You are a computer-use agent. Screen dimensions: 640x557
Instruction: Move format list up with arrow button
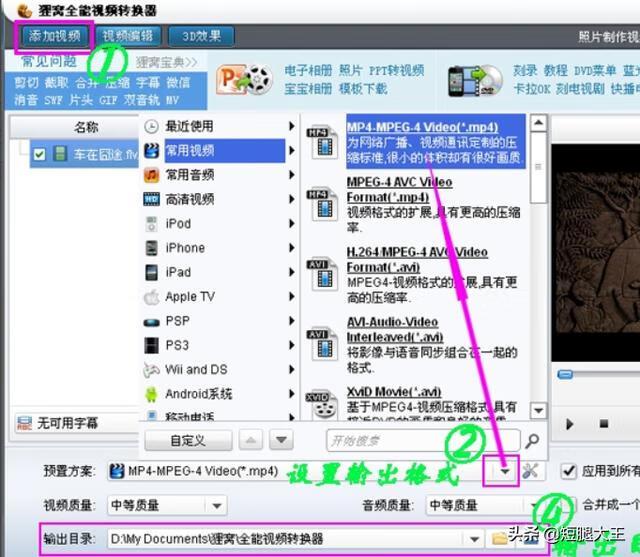pyautogui.click(x=251, y=440)
